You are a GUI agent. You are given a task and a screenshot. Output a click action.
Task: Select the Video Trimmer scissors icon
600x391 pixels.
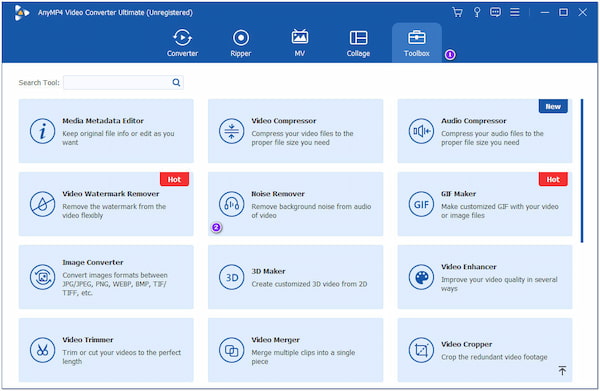click(x=42, y=350)
